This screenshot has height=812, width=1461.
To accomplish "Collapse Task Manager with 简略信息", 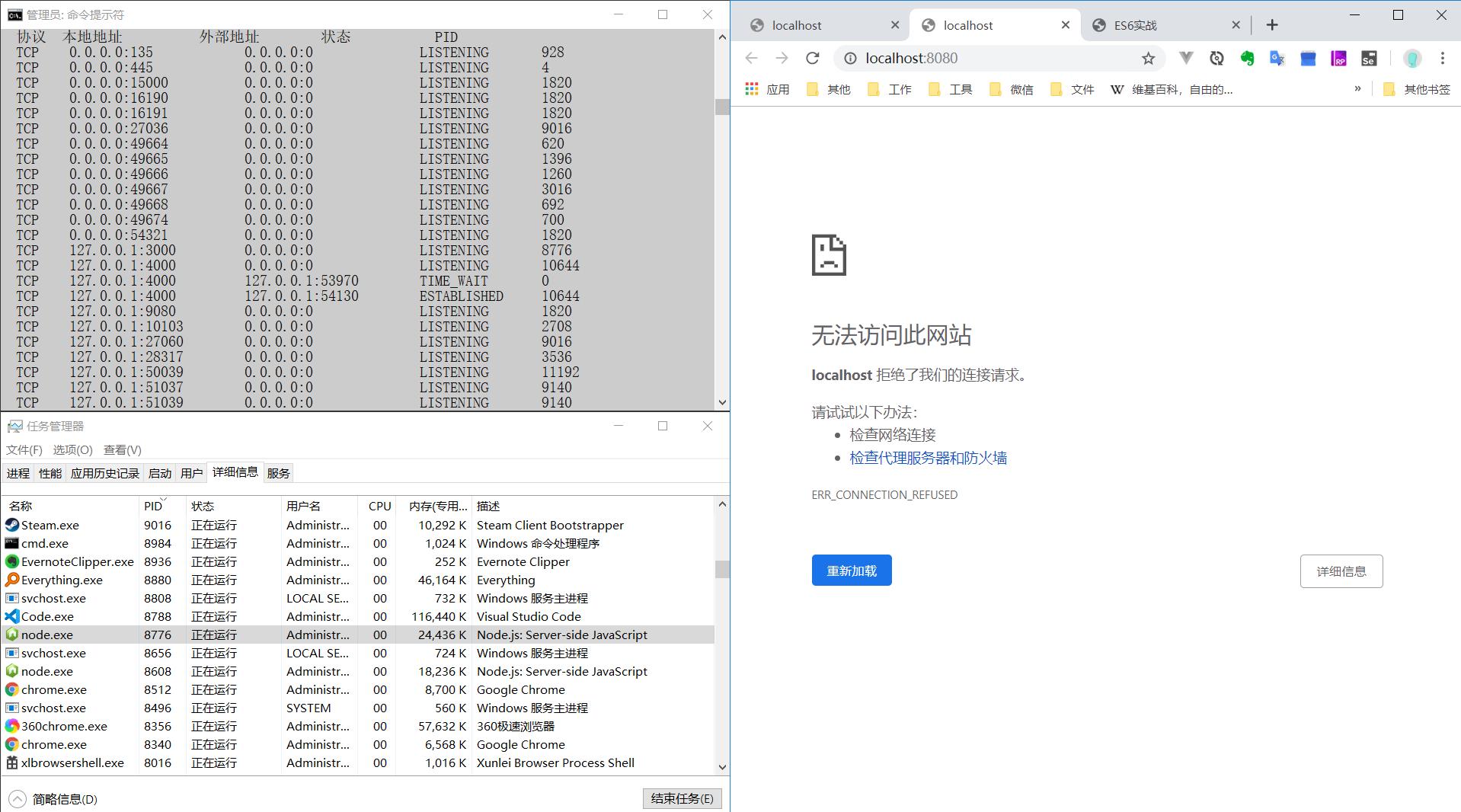I will click(x=53, y=799).
